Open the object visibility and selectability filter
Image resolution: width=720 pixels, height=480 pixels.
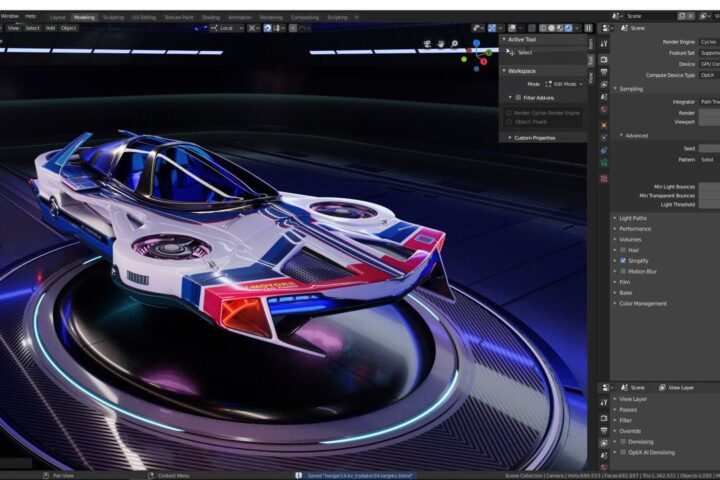(478, 28)
